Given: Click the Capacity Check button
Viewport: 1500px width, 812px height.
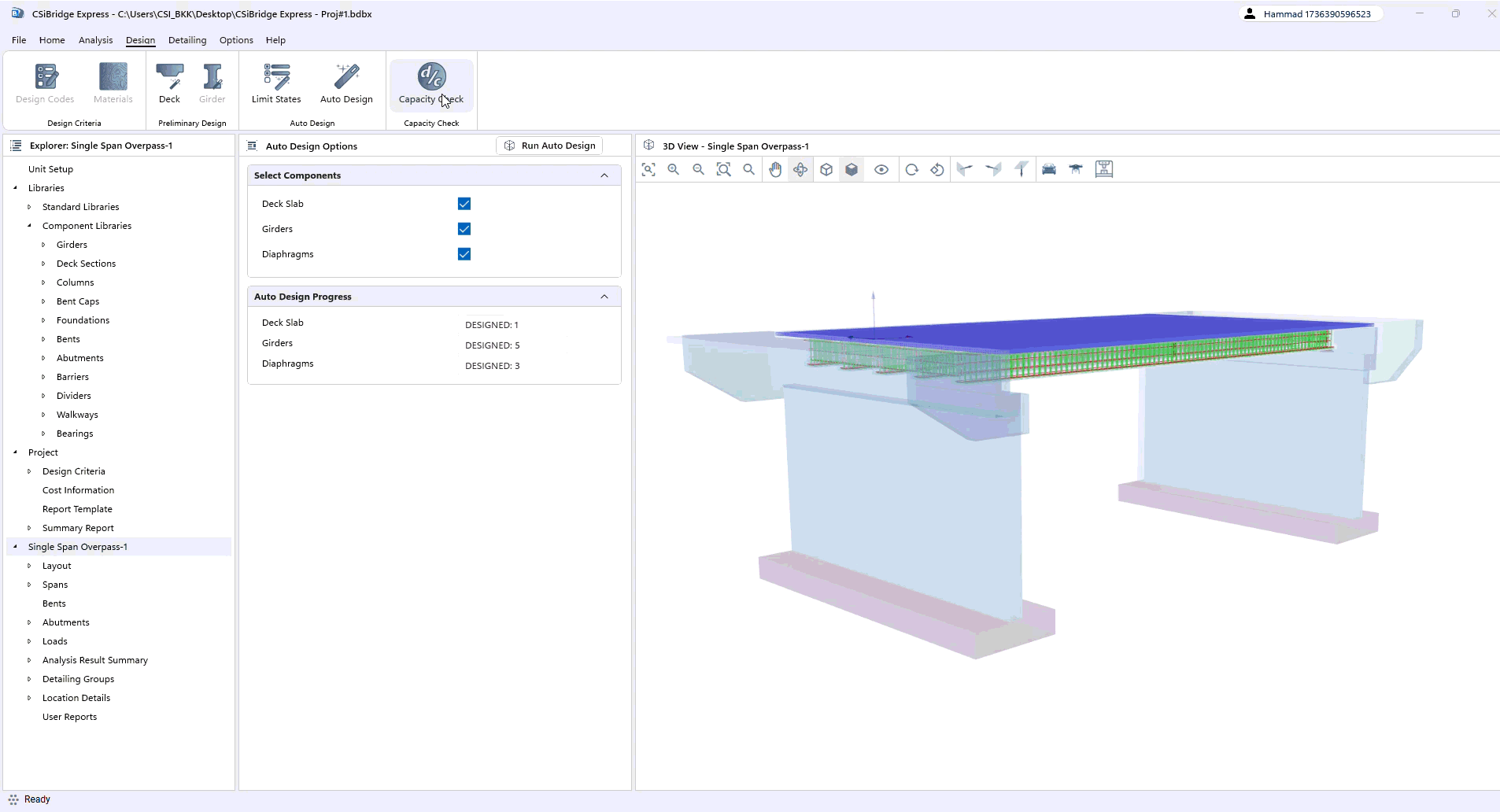Looking at the screenshot, I should tap(431, 83).
